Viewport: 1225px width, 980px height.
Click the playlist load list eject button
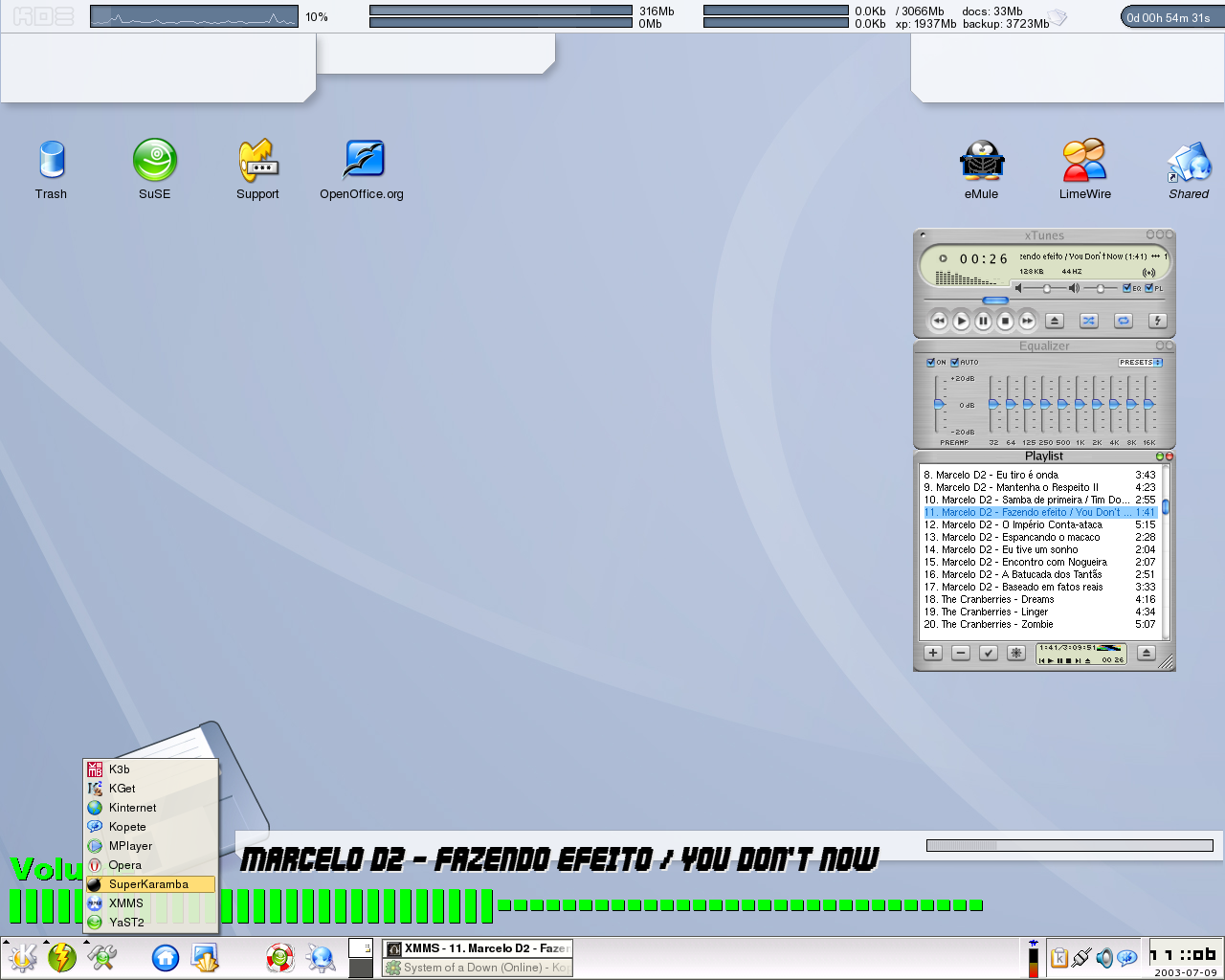click(x=1147, y=654)
